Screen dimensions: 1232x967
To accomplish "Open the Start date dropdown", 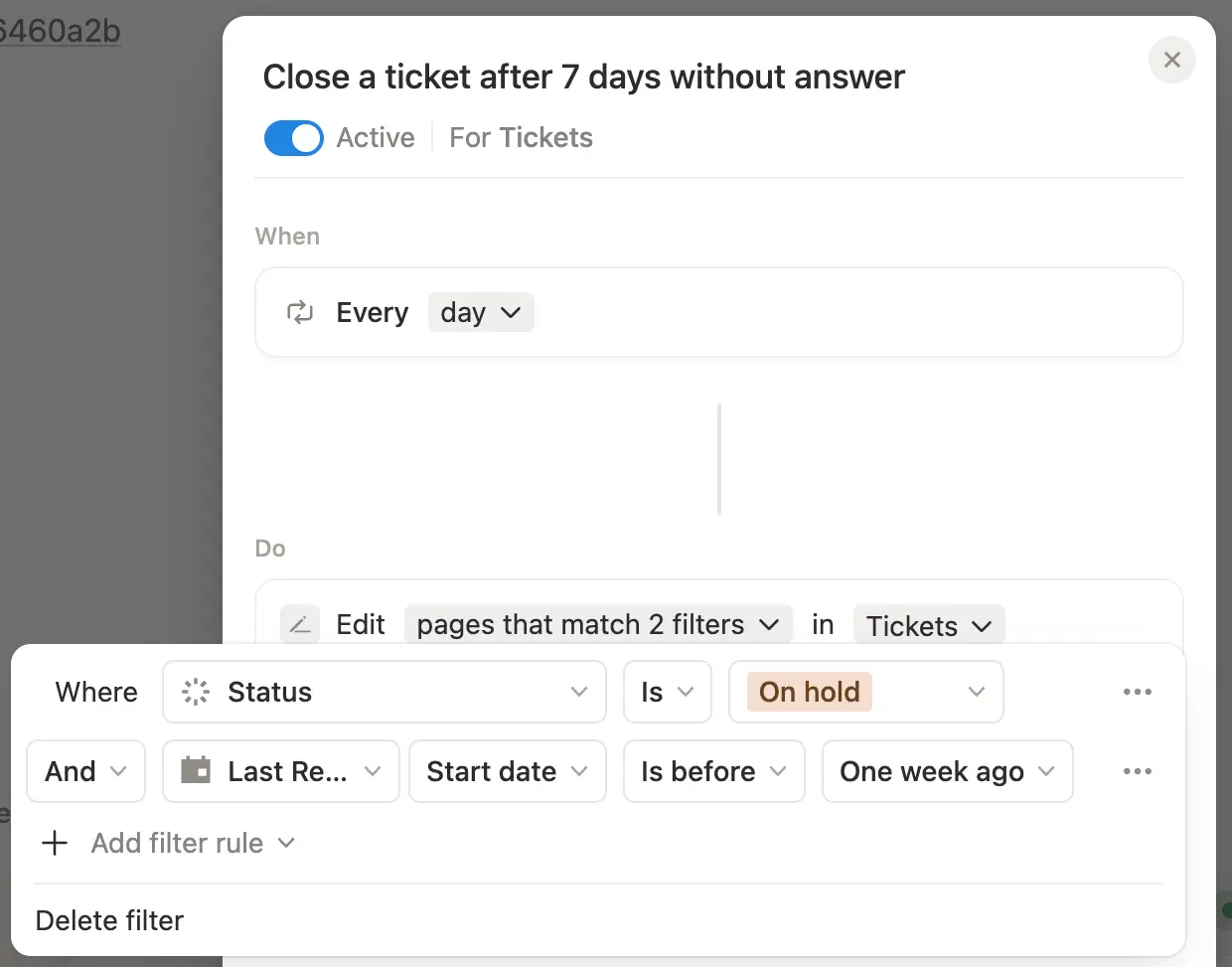I will [508, 771].
